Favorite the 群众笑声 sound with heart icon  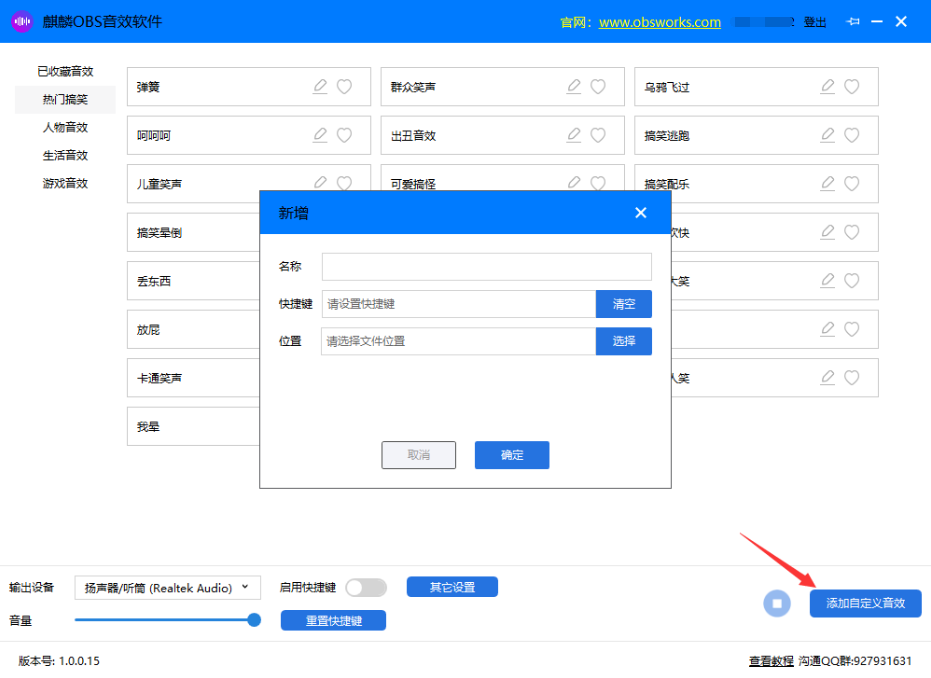pyautogui.click(x=598, y=87)
